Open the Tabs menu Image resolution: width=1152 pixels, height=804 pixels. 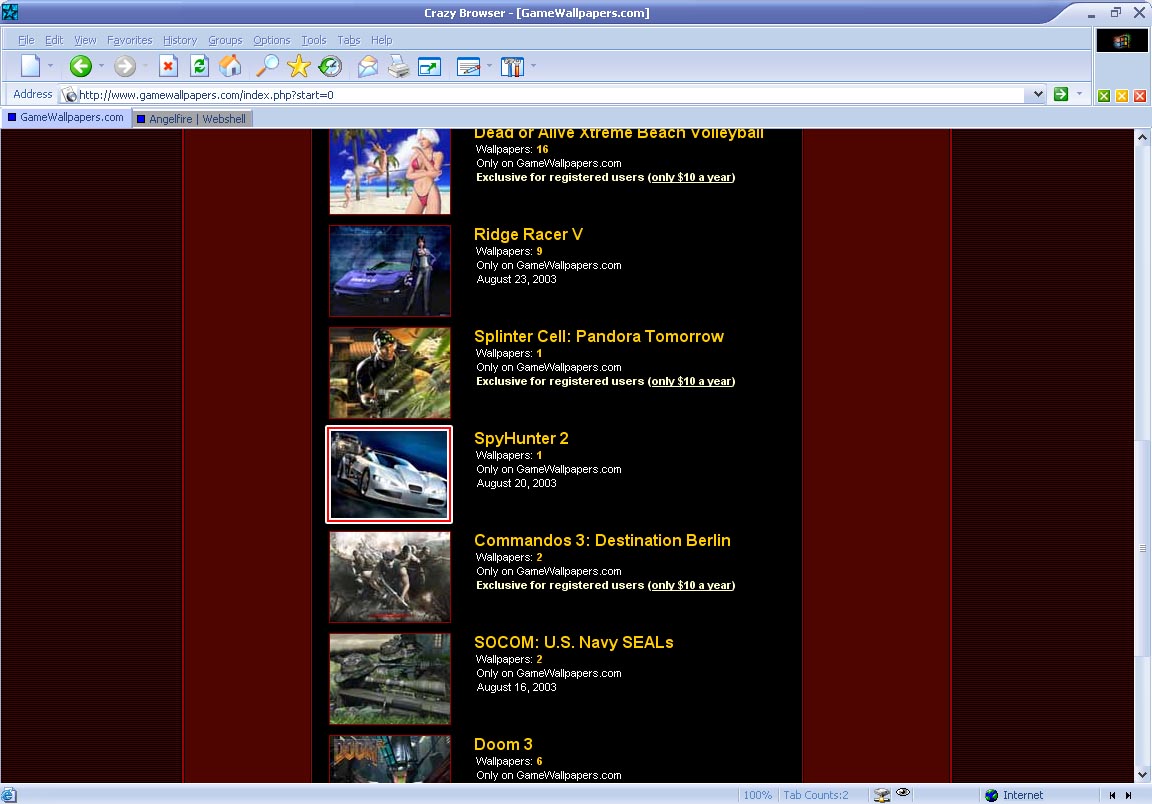pyautogui.click(x=349, y=40)
